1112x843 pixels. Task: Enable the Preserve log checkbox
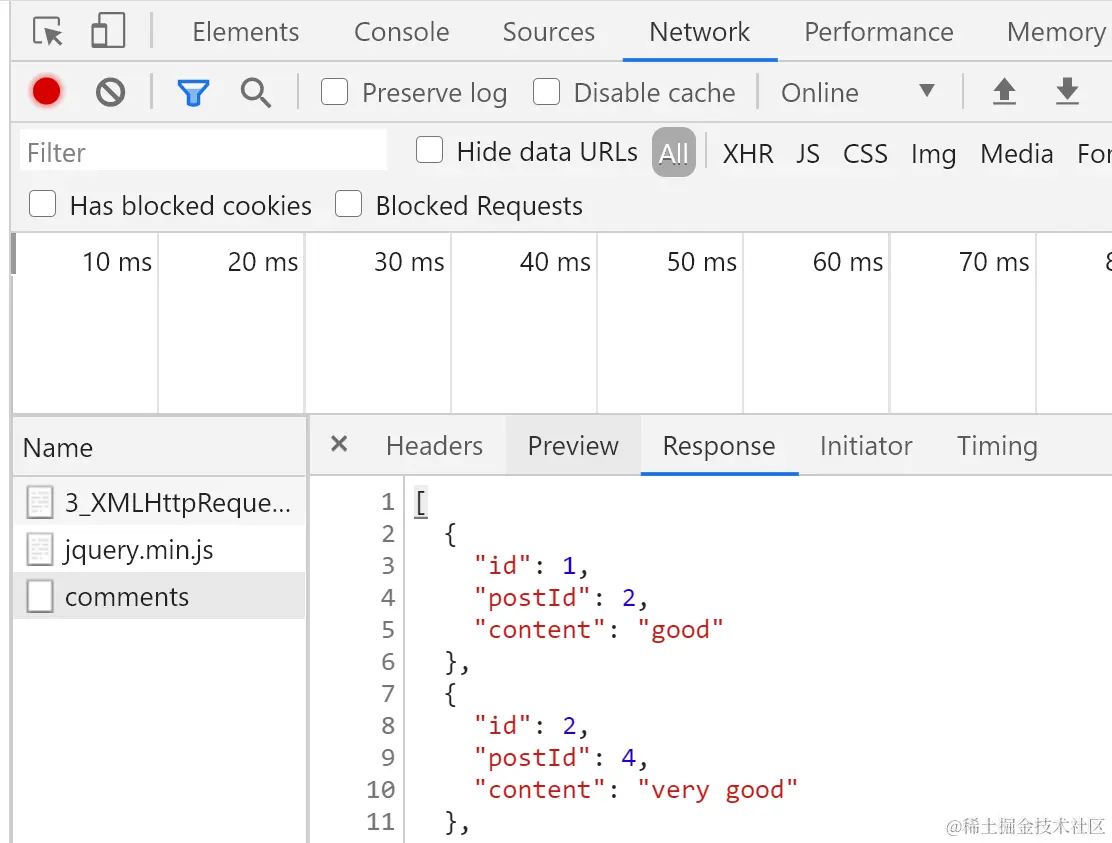335,93
